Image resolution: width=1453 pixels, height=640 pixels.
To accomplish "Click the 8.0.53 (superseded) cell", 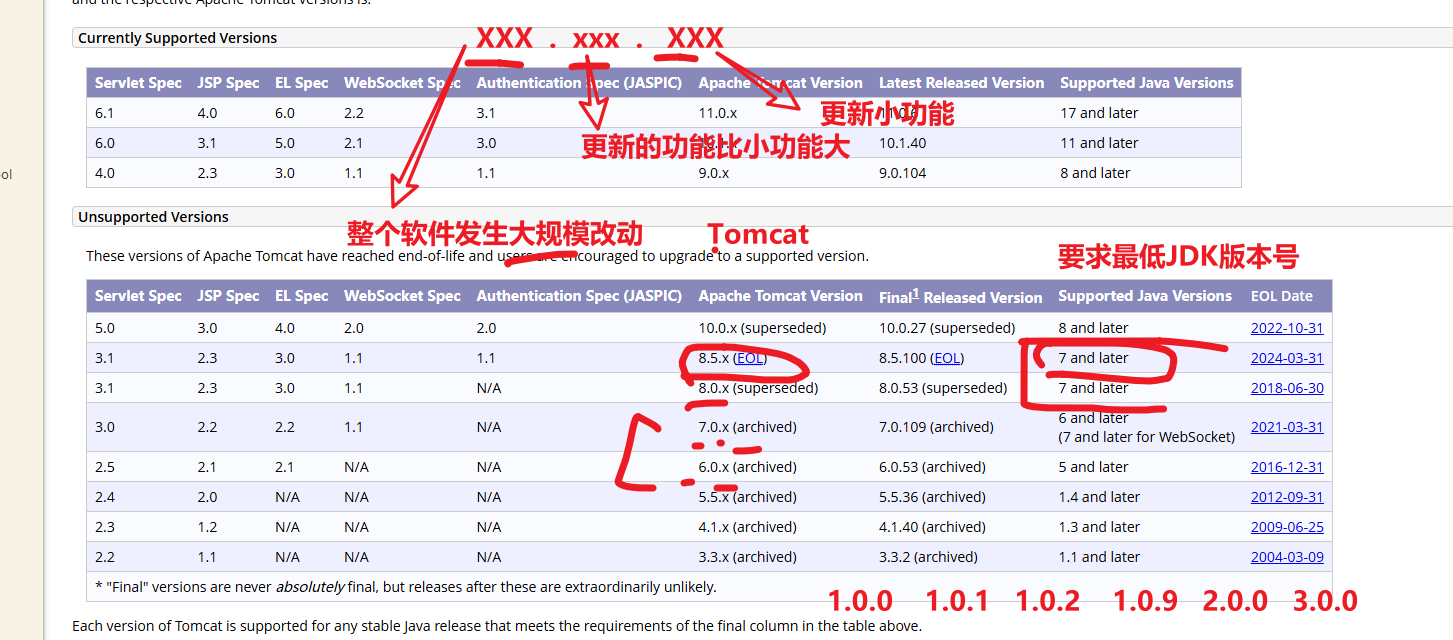I will (x=943, y=388).
